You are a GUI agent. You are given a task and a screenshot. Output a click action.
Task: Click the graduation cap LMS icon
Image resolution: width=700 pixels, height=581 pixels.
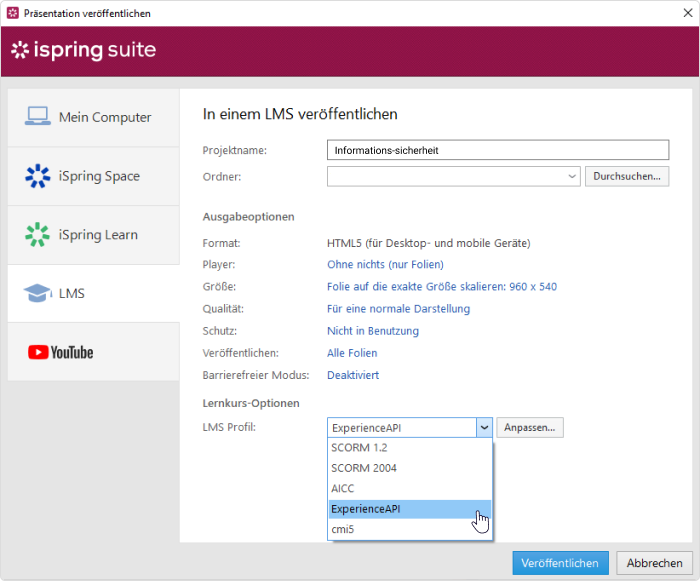(38, 293)
